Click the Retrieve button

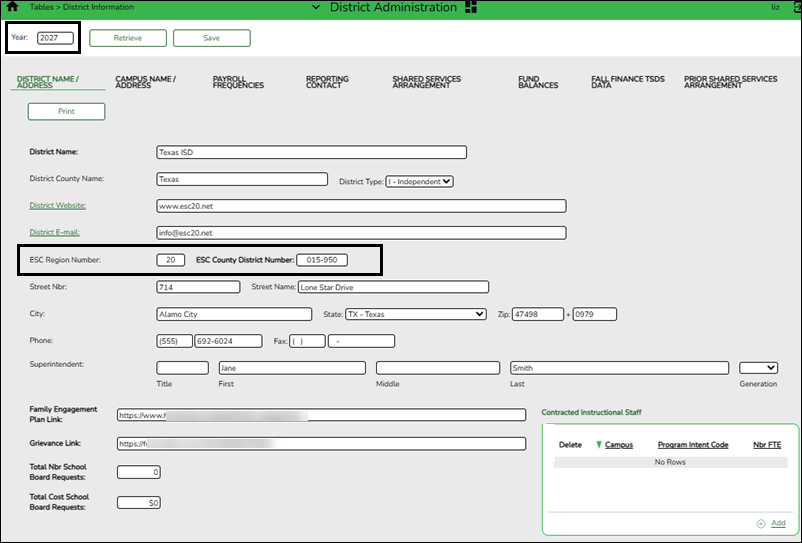tap(128, 38)
